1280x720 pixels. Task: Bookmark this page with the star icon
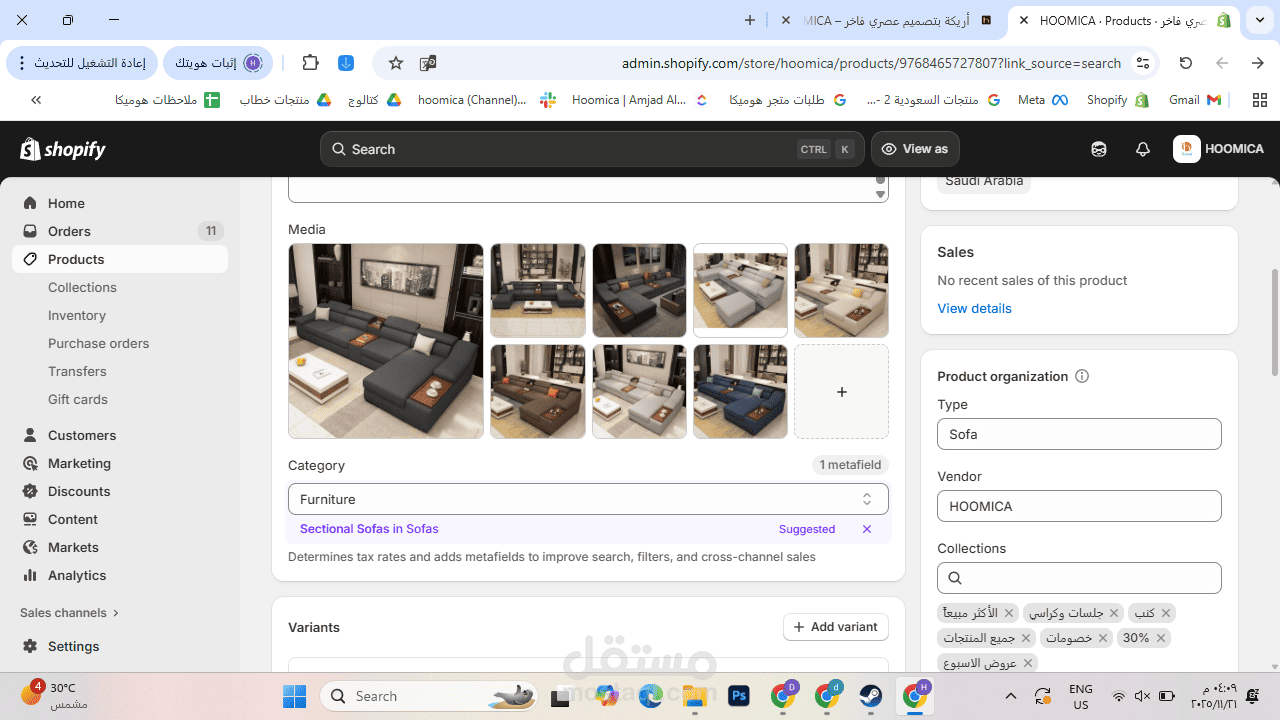click(x=396, y=63)
